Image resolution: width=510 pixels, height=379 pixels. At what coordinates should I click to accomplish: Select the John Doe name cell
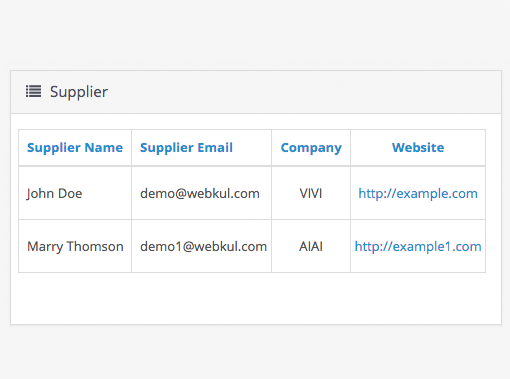75,193
